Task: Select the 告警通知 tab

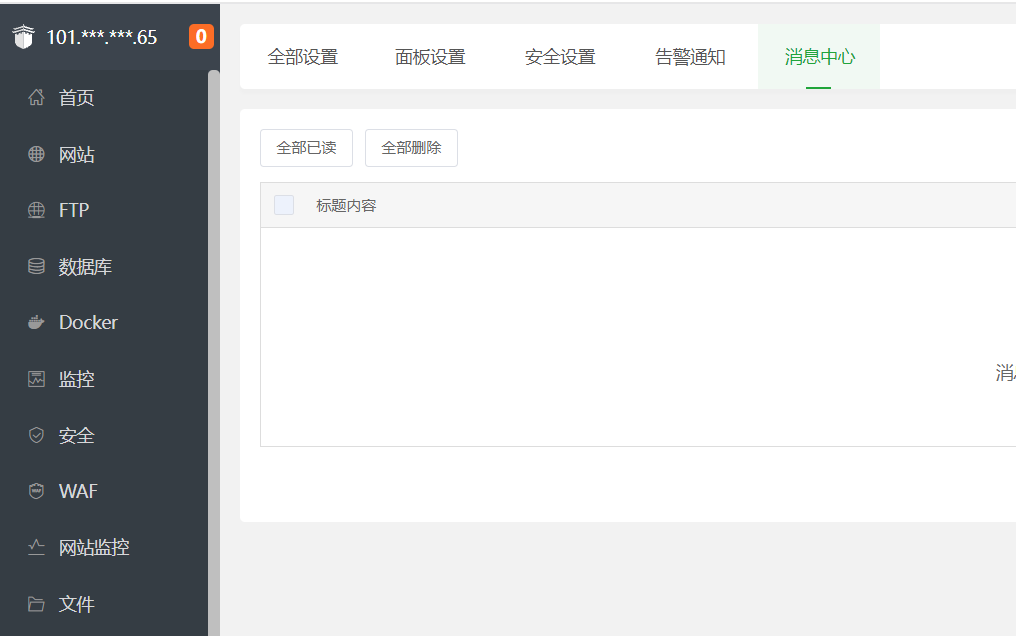Action: 690,57
